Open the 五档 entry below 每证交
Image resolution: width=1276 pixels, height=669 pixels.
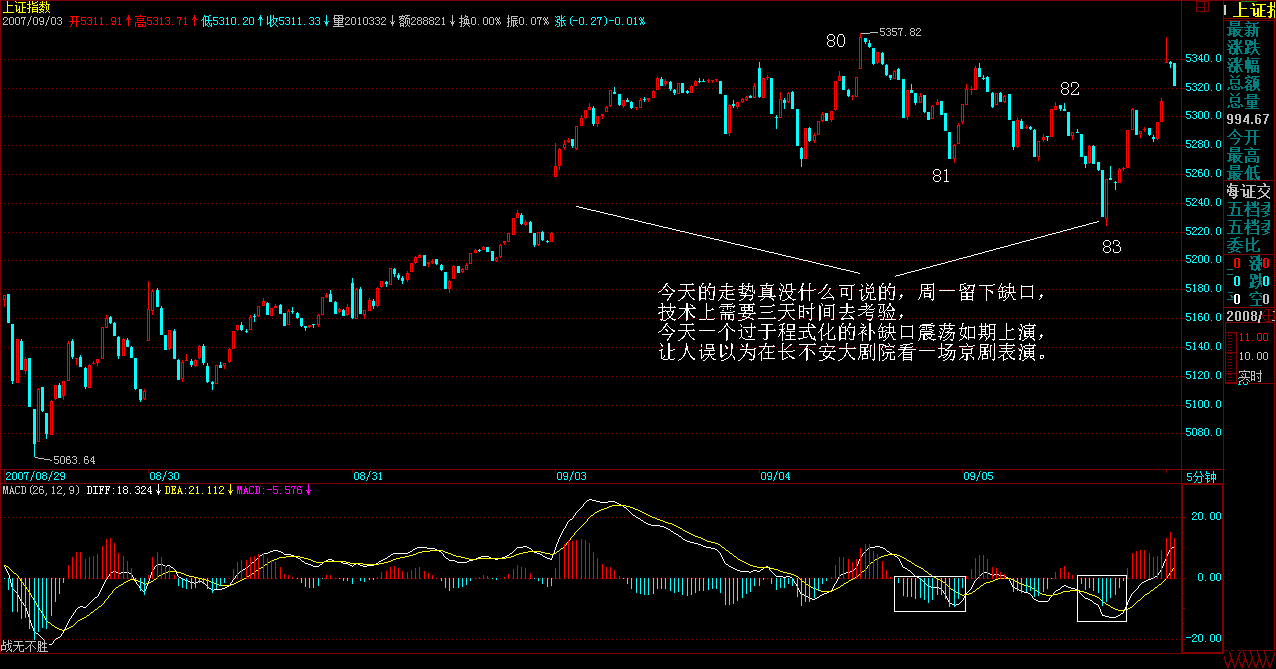pos(1250,209)
